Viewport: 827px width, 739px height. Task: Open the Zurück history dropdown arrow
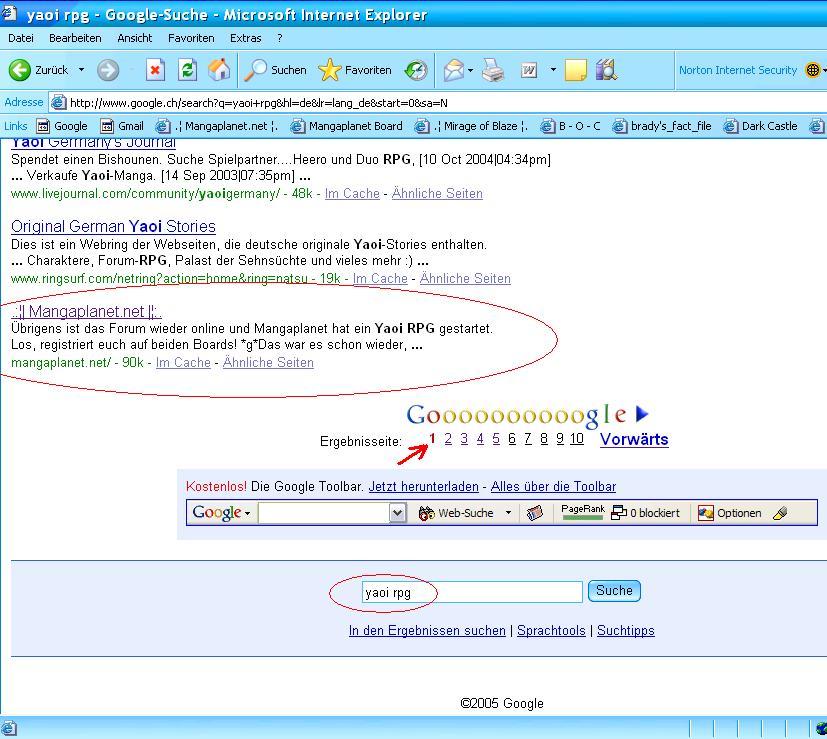pyautogui.click(x=81, y=70)
